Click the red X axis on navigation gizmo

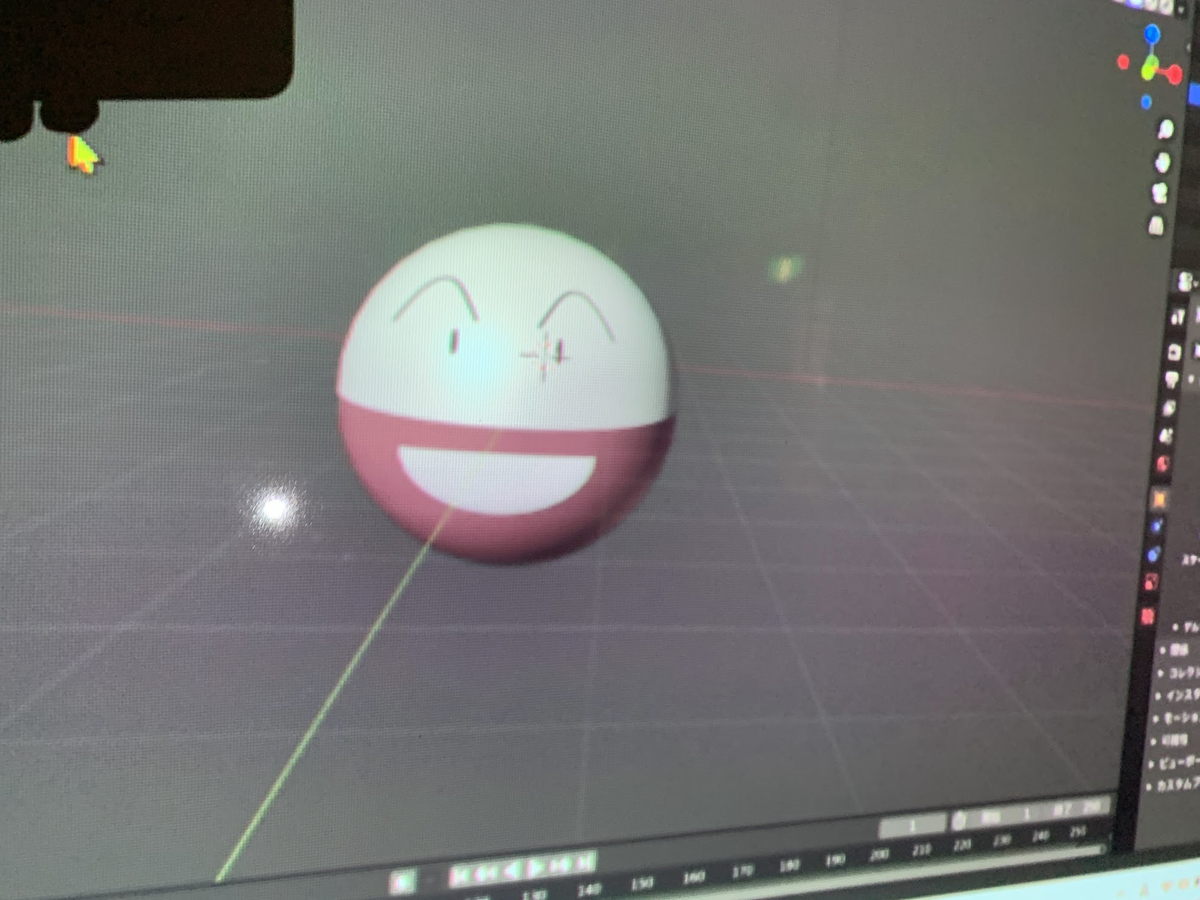click(x=1175, y=74)
